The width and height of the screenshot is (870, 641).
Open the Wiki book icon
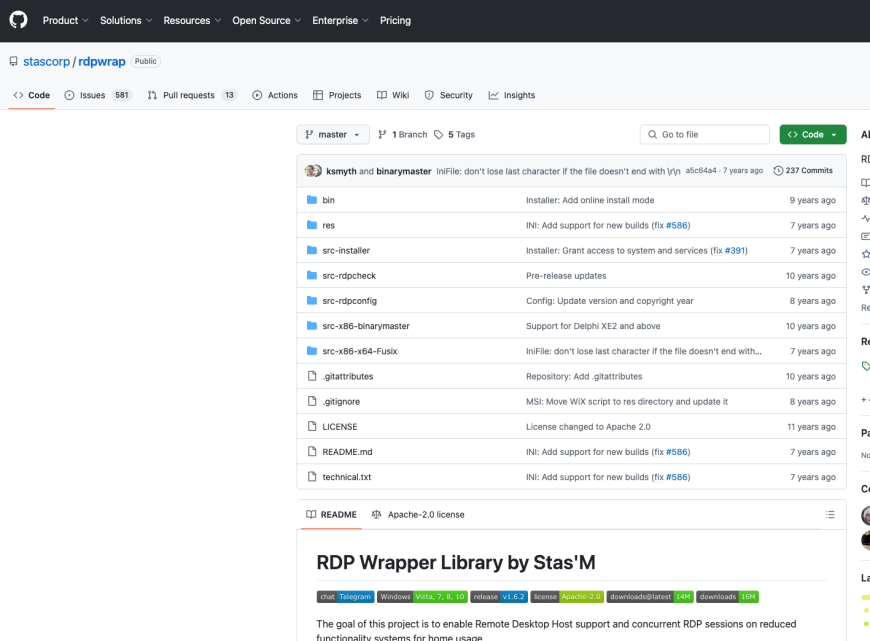(x=381, y=95)
